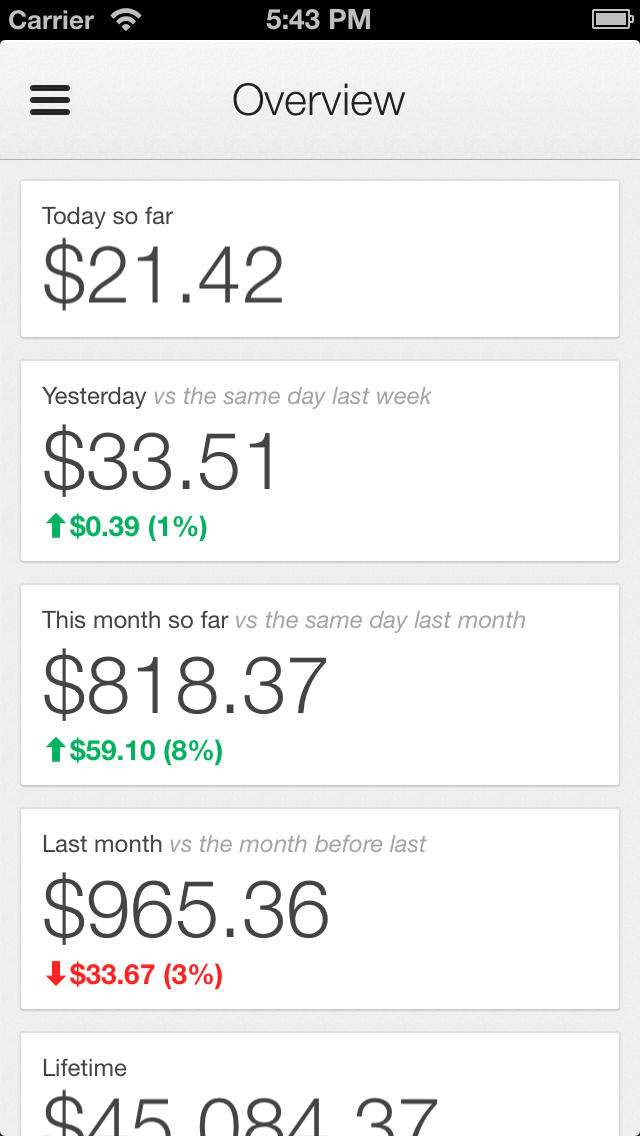Tap the $818.37 amount
640x1136 pixels.
click(x=185, y=686)
